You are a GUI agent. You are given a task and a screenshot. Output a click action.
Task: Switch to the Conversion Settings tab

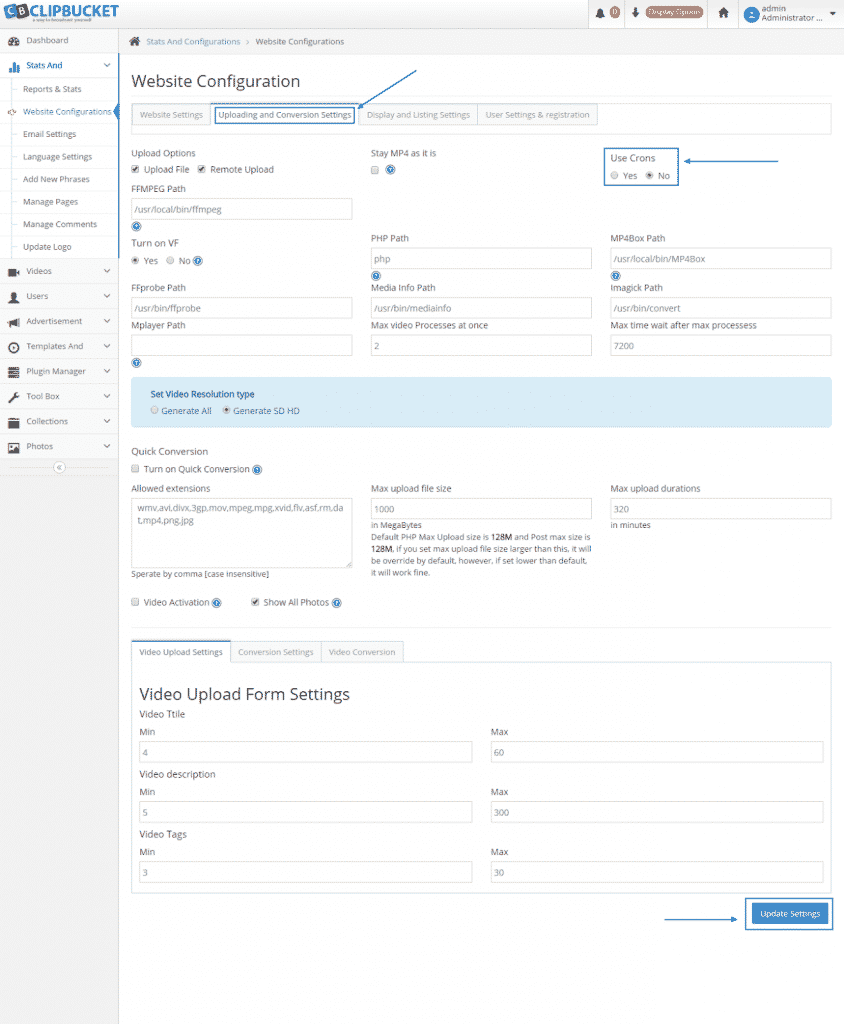tap(276, 651)
